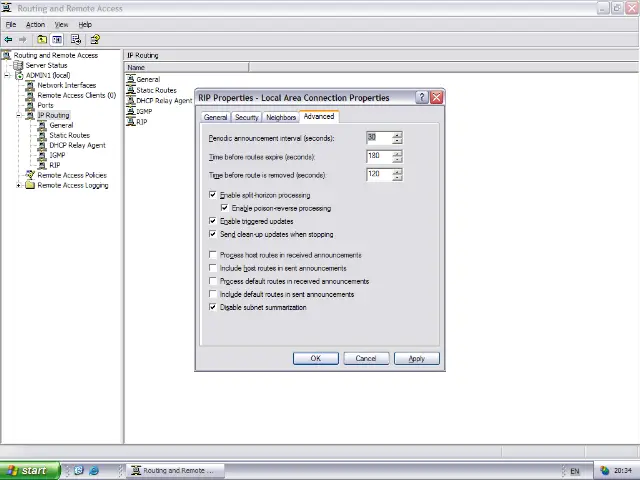
Task: Click the Remote Access Policies icon
Action: click(x=30, y=175)
